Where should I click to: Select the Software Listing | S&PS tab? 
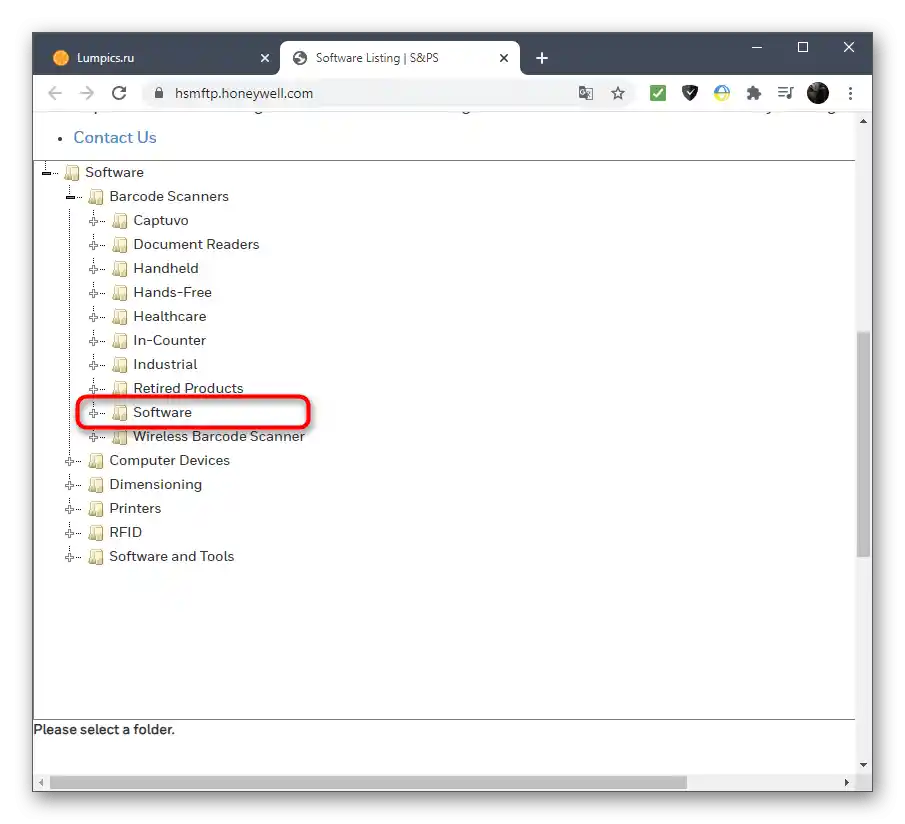tap(399, 58)
